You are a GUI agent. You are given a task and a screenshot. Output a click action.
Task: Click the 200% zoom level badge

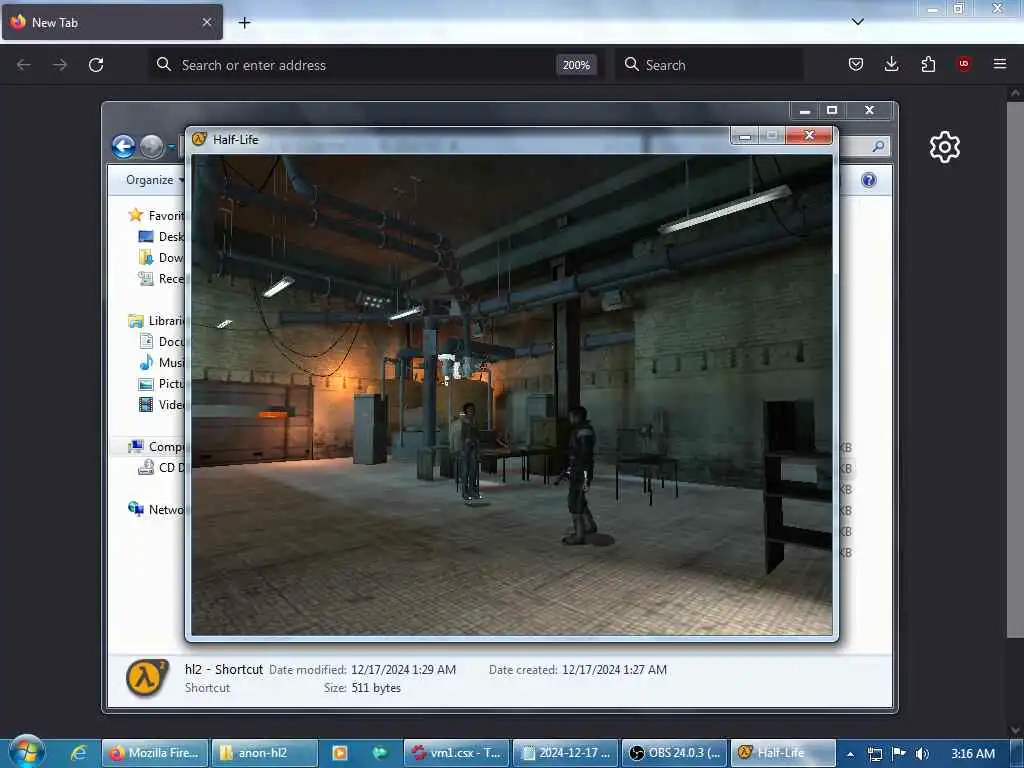576,65
